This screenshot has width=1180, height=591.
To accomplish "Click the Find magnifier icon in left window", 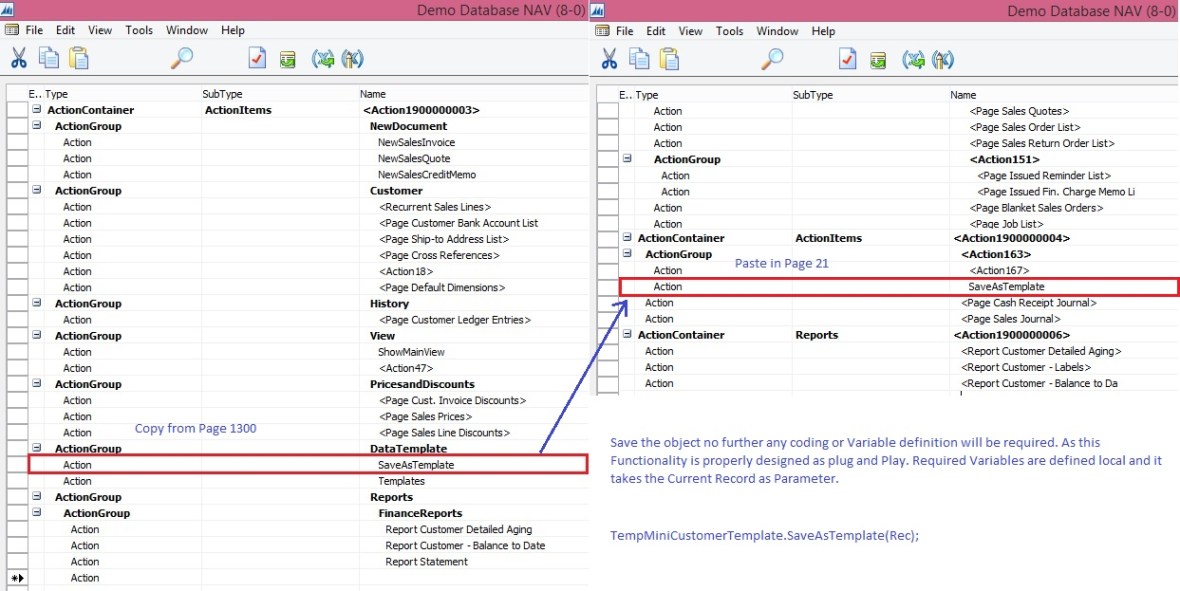I will pyautogui.click(x=182, y=59).
